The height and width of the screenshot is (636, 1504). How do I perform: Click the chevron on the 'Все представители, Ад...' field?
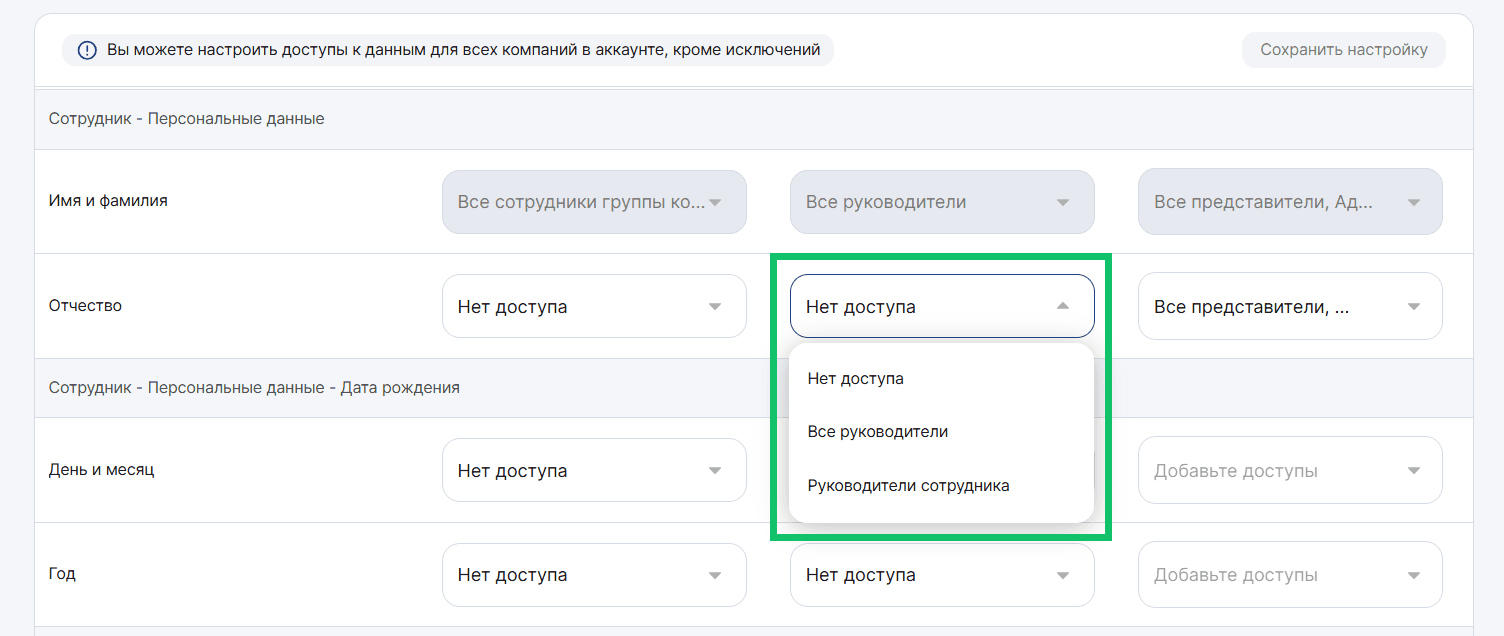point(1414,202)
